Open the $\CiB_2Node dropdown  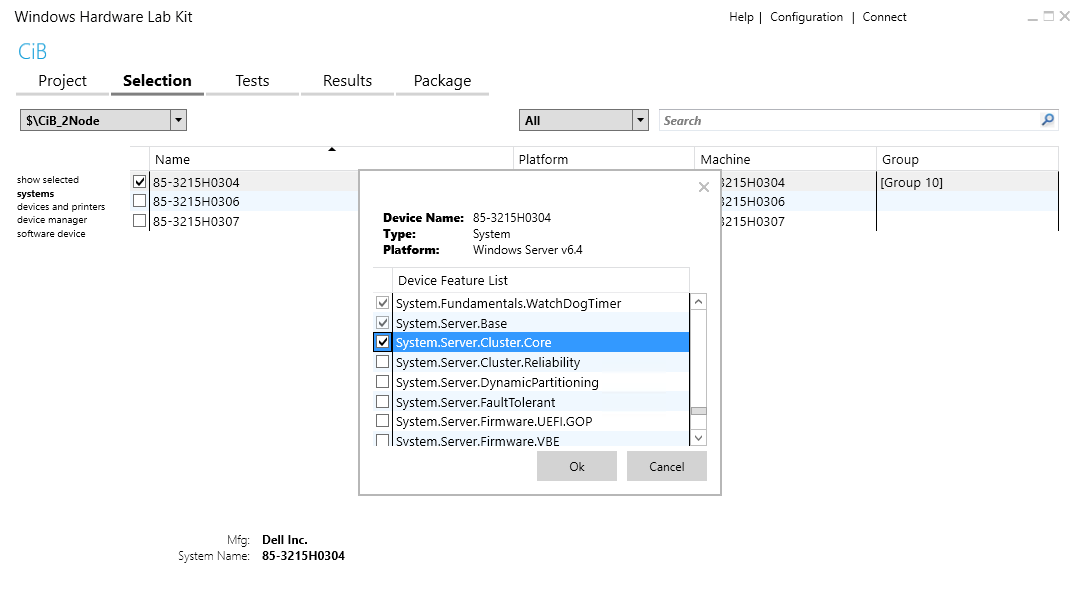point(178,120)
